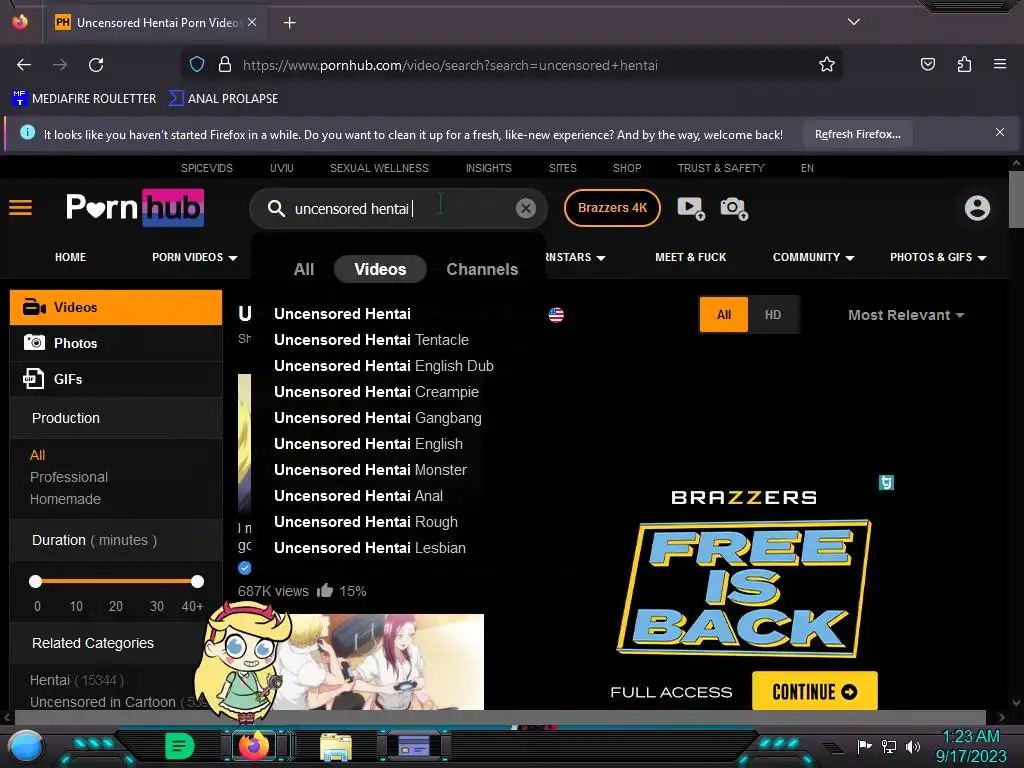Open the INSIGHTS link
The height and width of the screenshot is (768, 1024).
click(488, 168)
